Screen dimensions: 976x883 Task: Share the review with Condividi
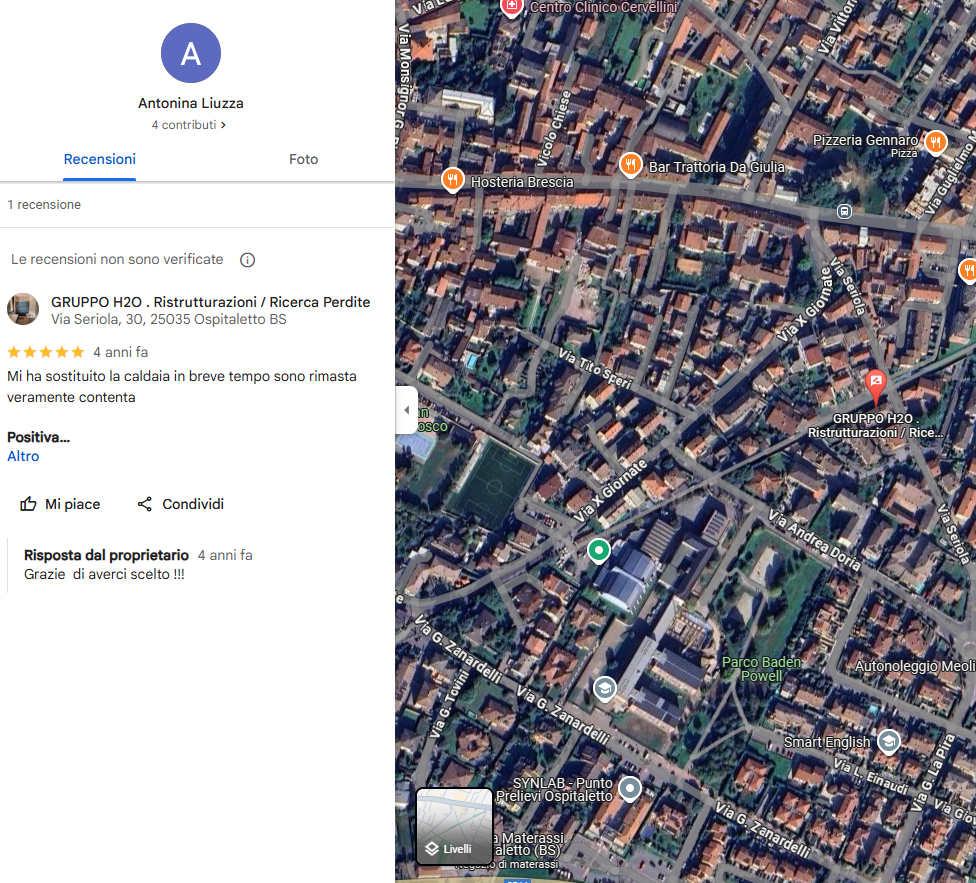click(x=181, y=504)
